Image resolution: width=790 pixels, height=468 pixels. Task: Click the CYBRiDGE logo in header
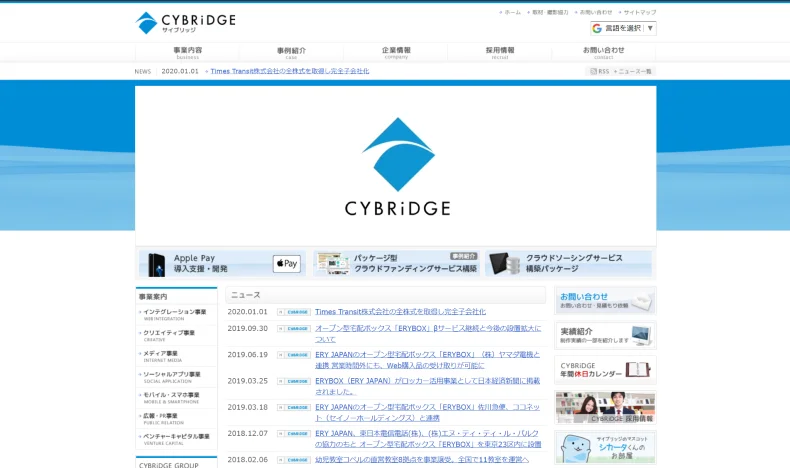point(185,23)
